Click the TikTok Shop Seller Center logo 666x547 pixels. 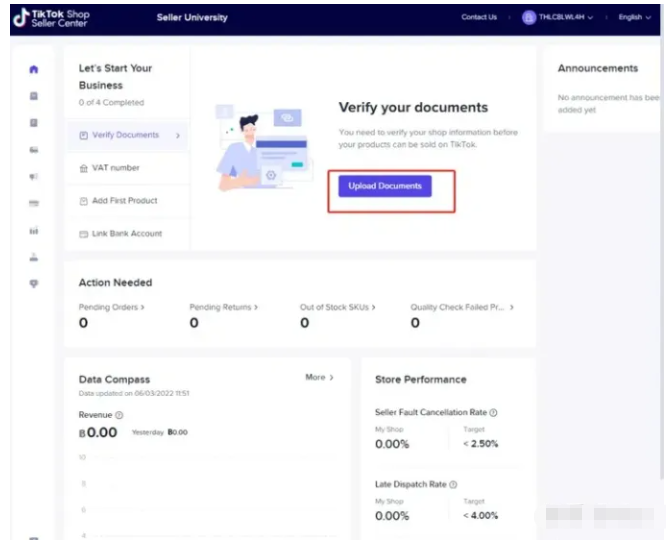pos(50,17)
